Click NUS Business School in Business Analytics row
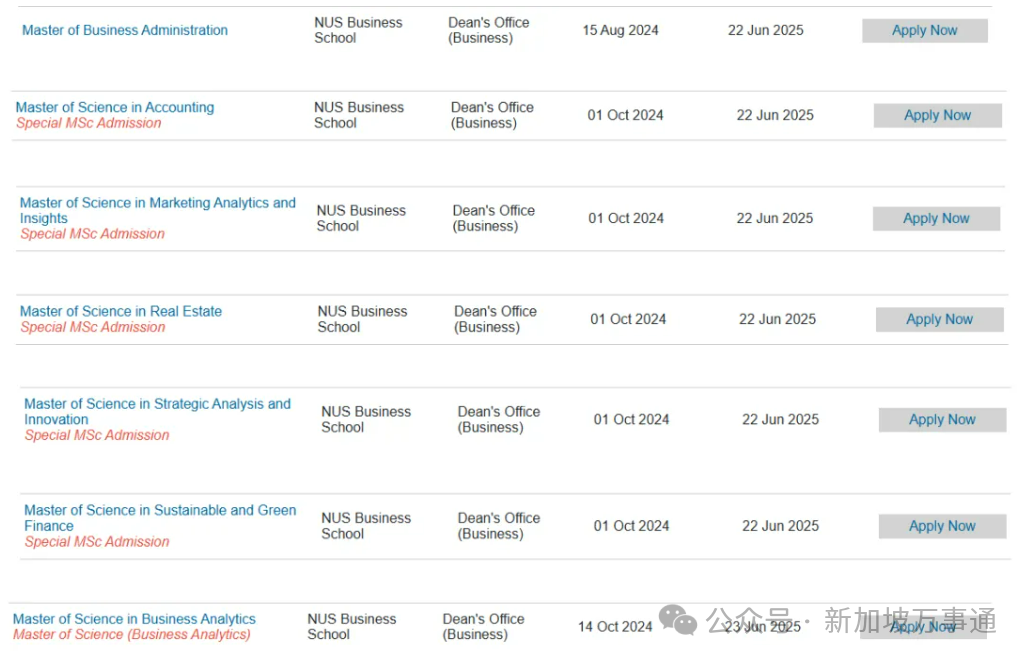 pos(352,627)
